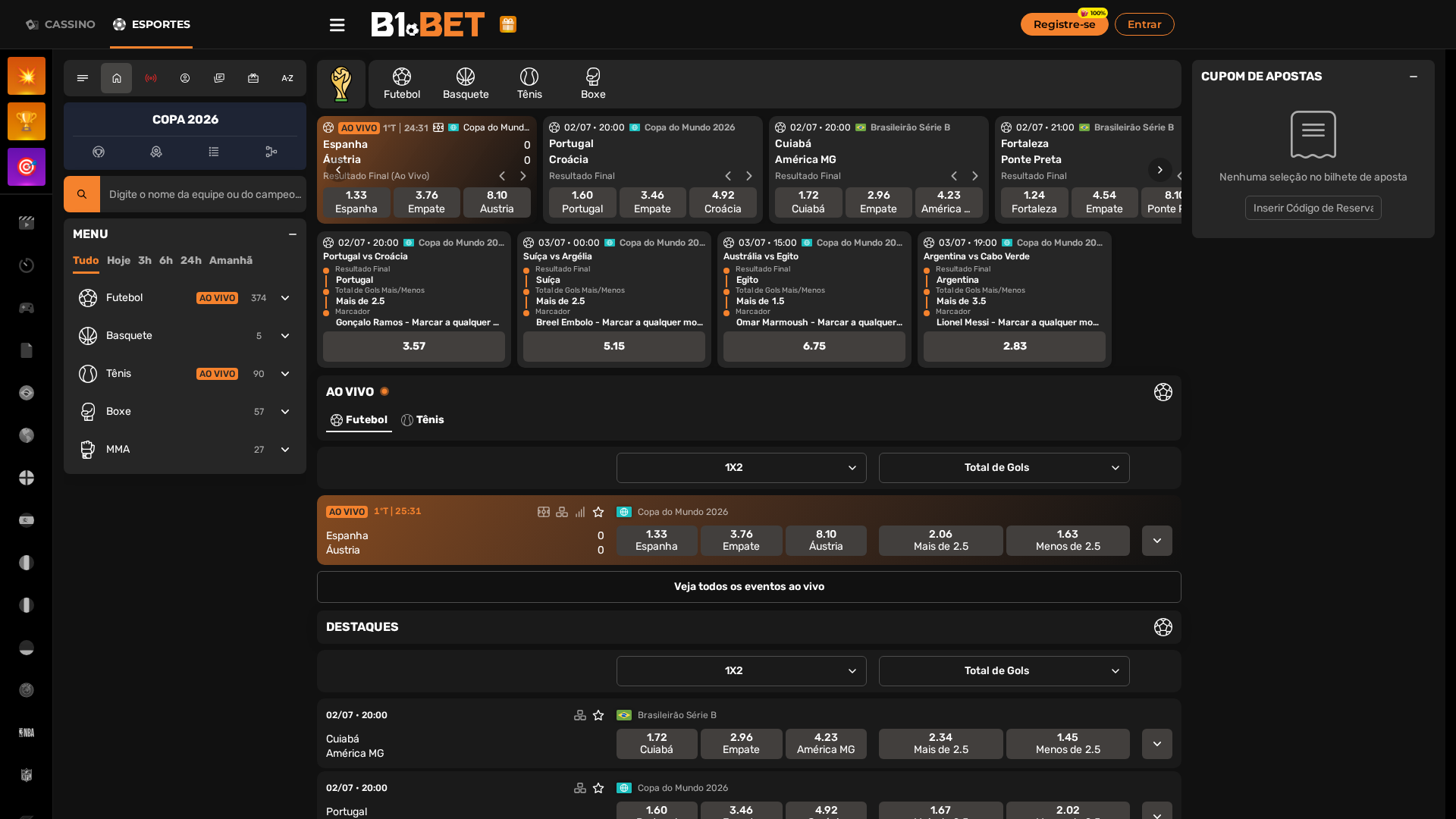Select the Futebol tab under AO VIVO
The height and width of the screenshot is (819, 1456).
click(359, 420)
